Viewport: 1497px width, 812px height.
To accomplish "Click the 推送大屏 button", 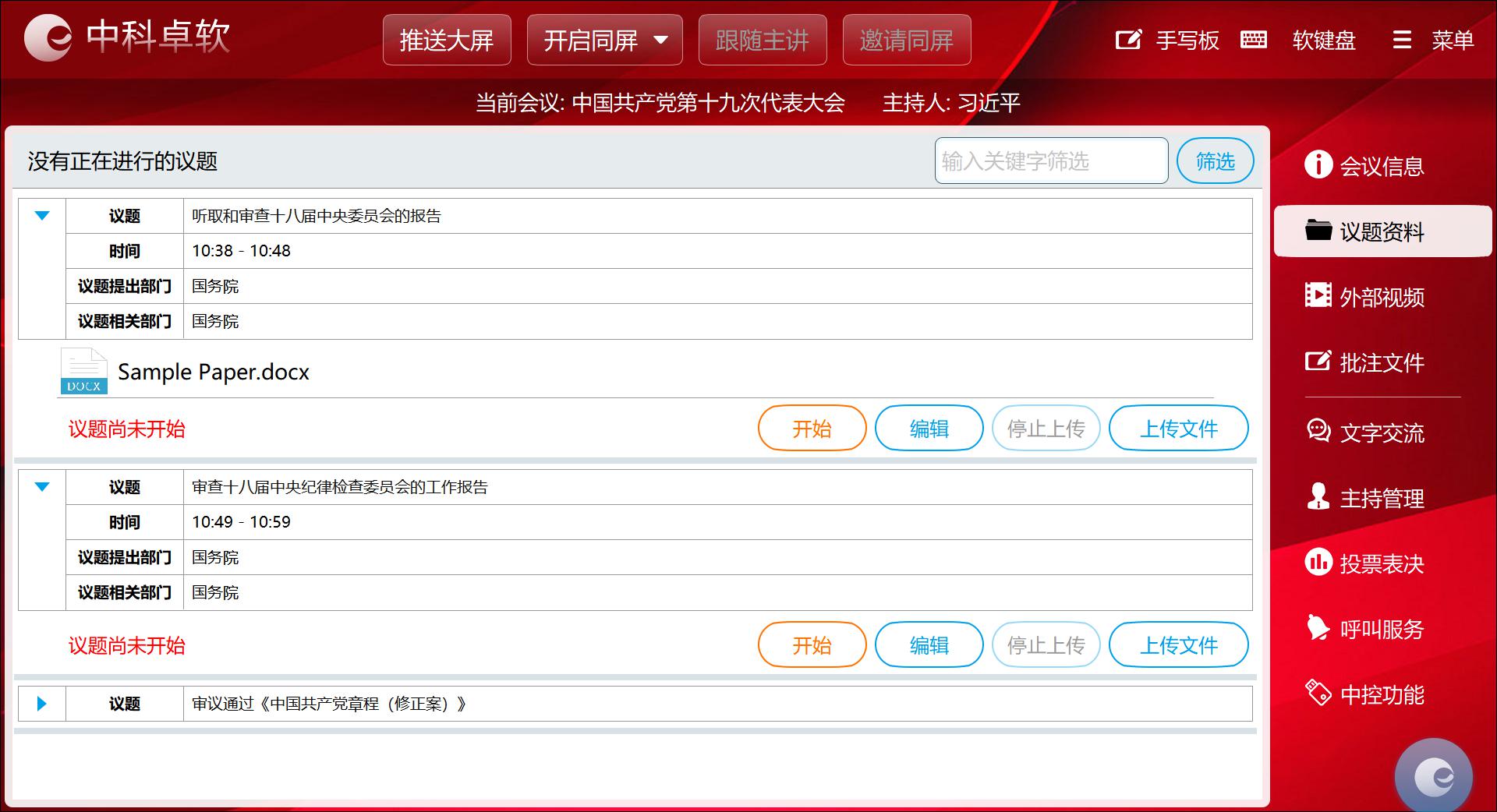I will pyautogui.click(x=447, y=40).
